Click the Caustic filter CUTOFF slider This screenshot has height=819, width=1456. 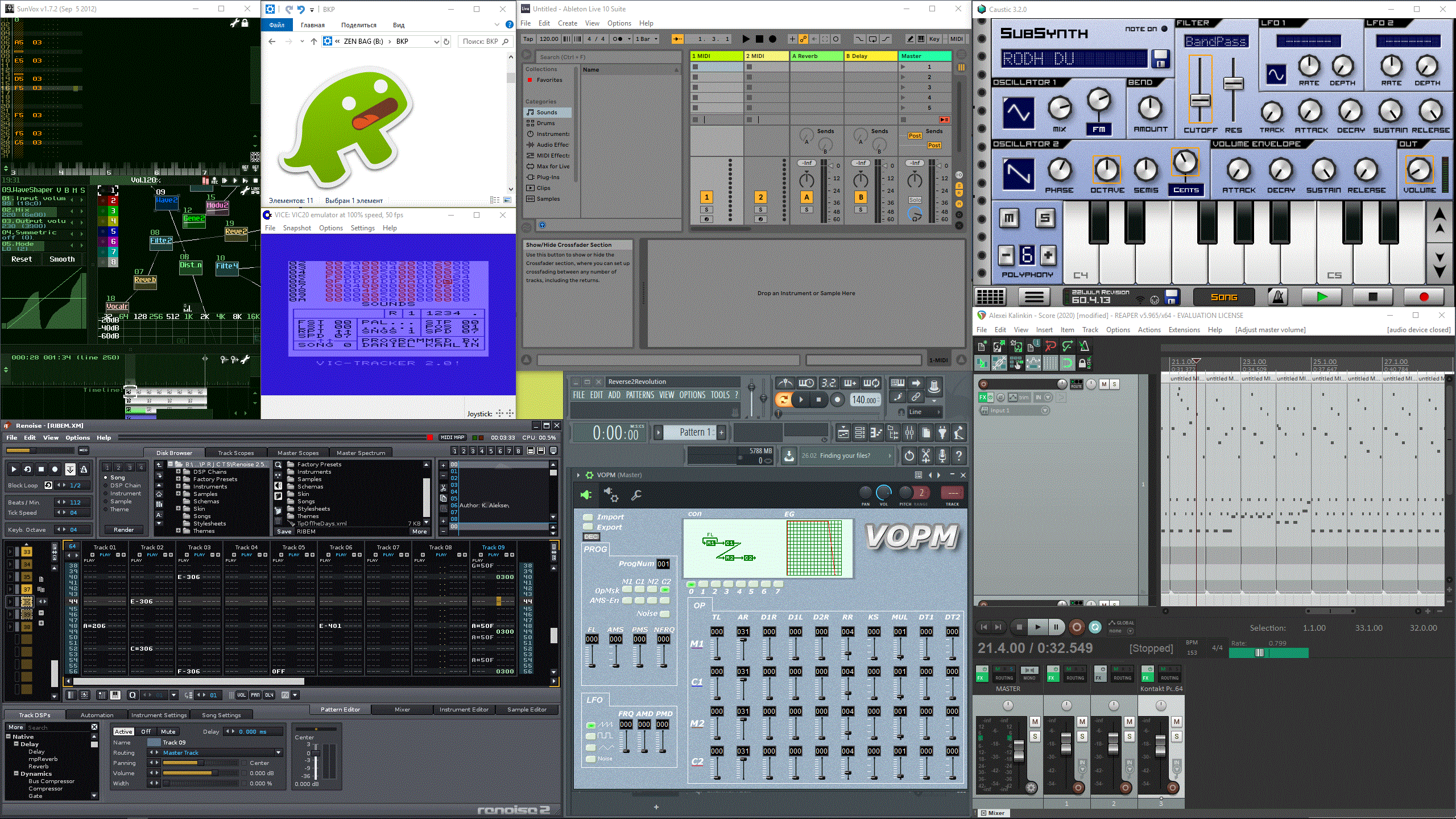click(x=1200, y=89)
